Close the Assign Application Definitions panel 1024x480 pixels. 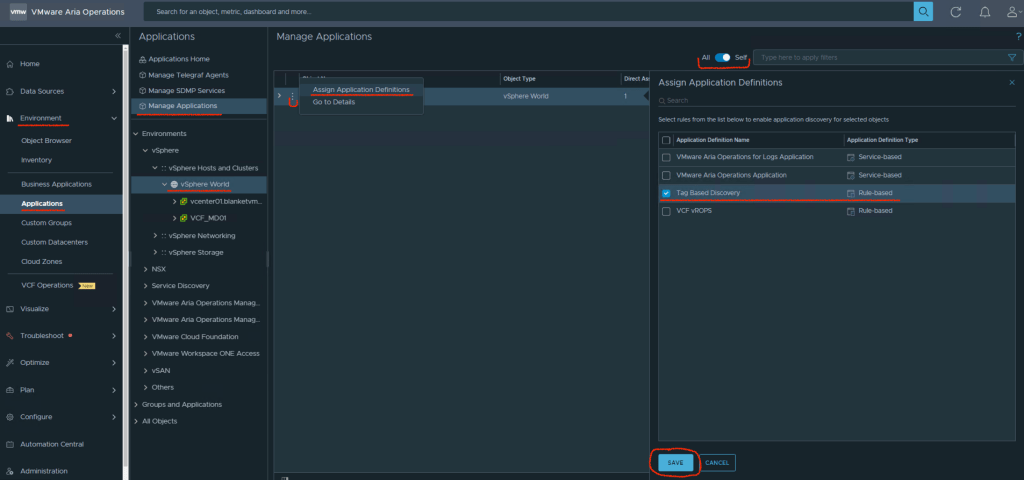tap(1012, 83)
